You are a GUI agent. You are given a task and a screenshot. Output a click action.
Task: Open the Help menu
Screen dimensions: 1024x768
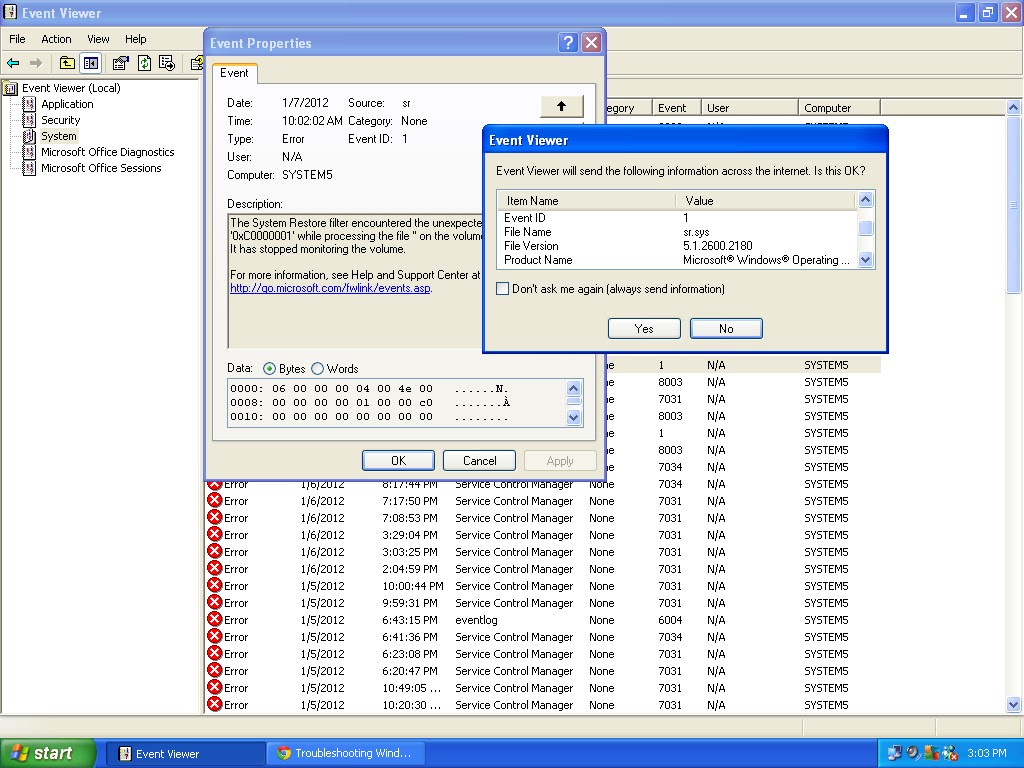[135, 39]
